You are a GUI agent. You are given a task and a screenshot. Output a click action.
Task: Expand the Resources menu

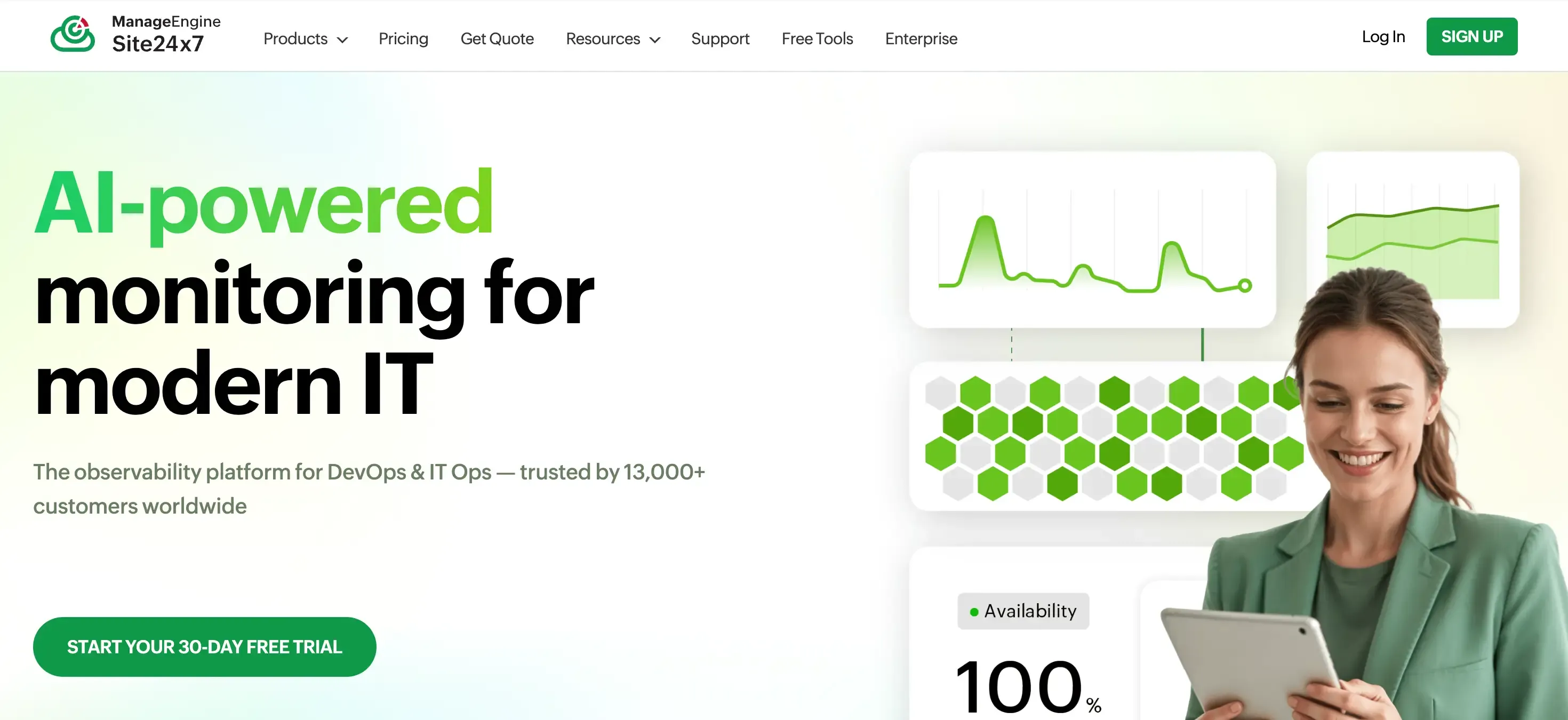(613, 38)
